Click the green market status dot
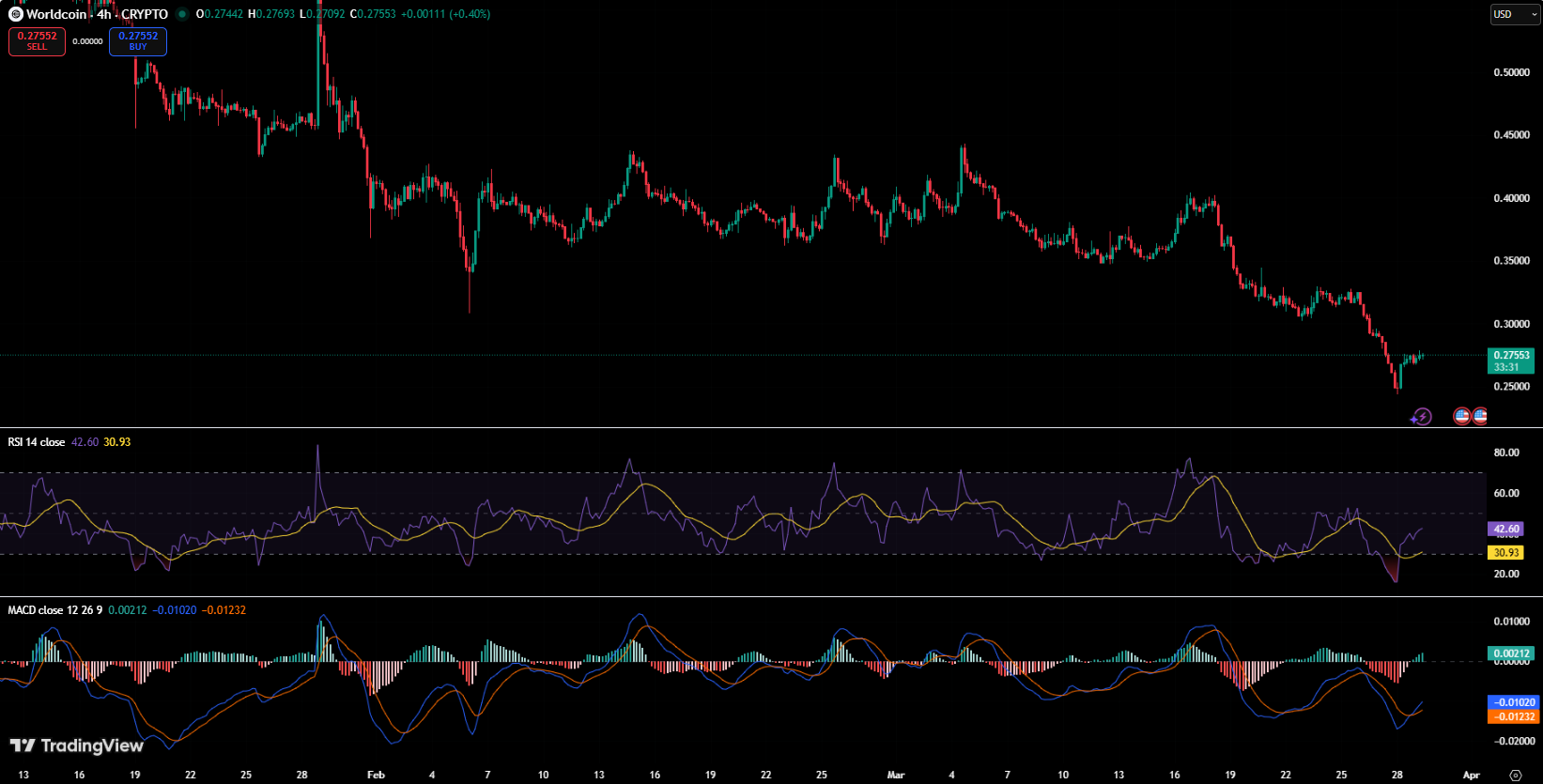The width and height of the screenshot is (1543, 784). coord(182,14)
